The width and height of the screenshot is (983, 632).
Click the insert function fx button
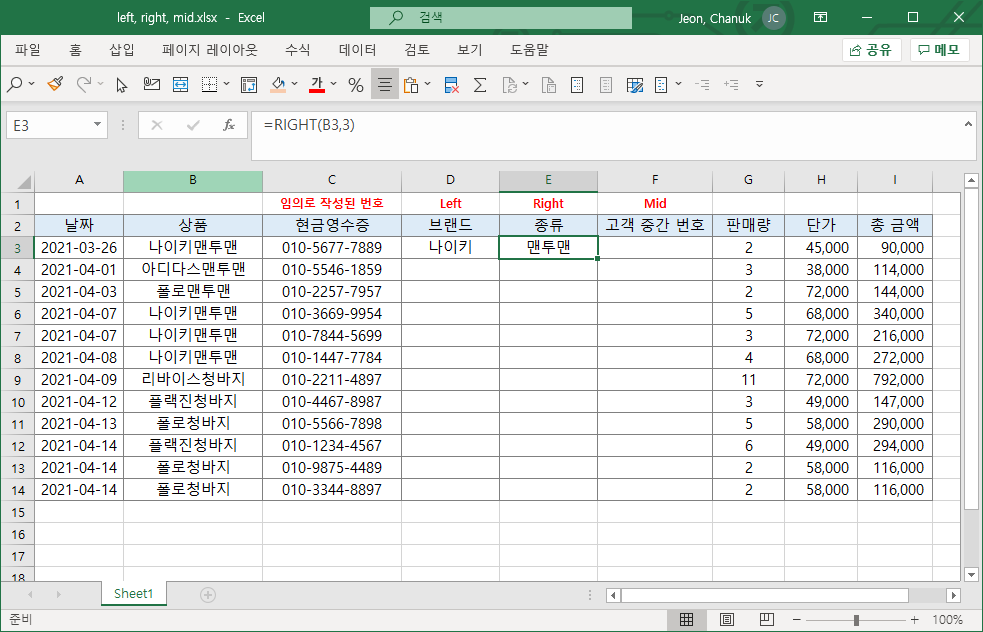[229, 125]
